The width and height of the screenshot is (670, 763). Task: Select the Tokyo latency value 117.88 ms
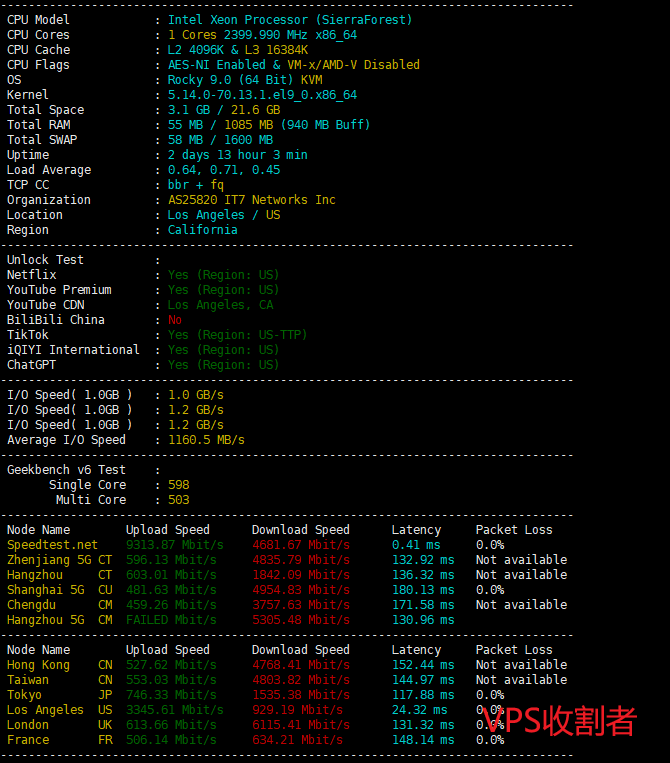422,695
